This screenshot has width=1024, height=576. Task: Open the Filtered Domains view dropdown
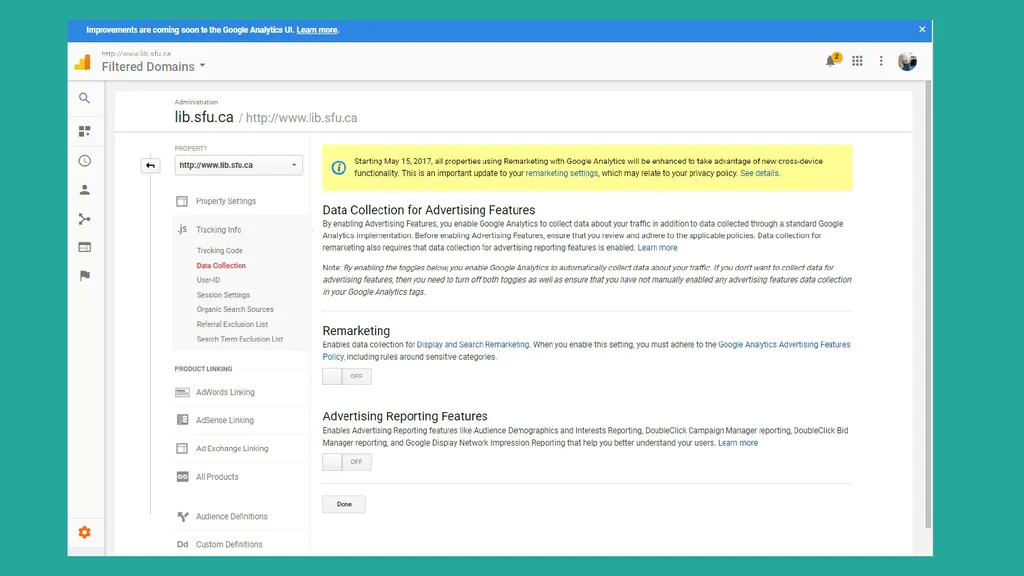[x=153, y=67]
